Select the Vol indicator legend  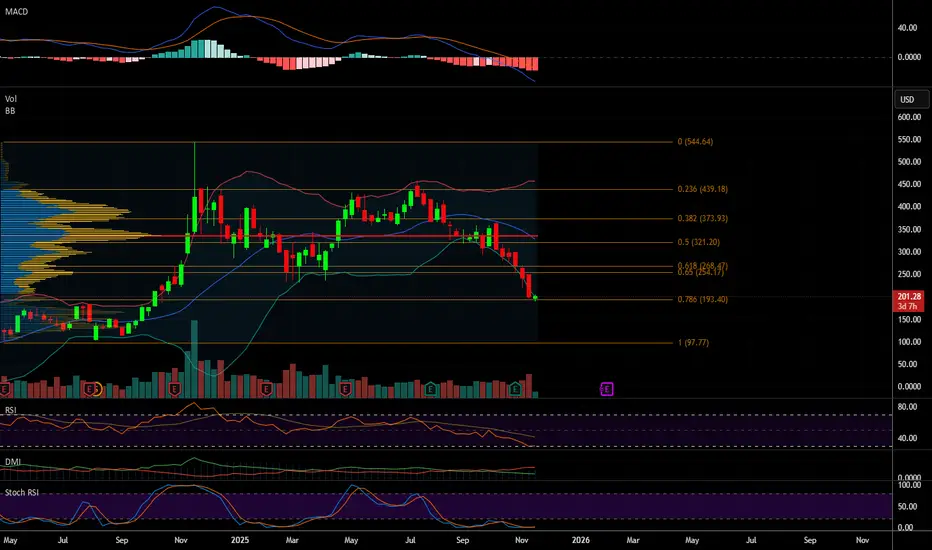[11, 99]
